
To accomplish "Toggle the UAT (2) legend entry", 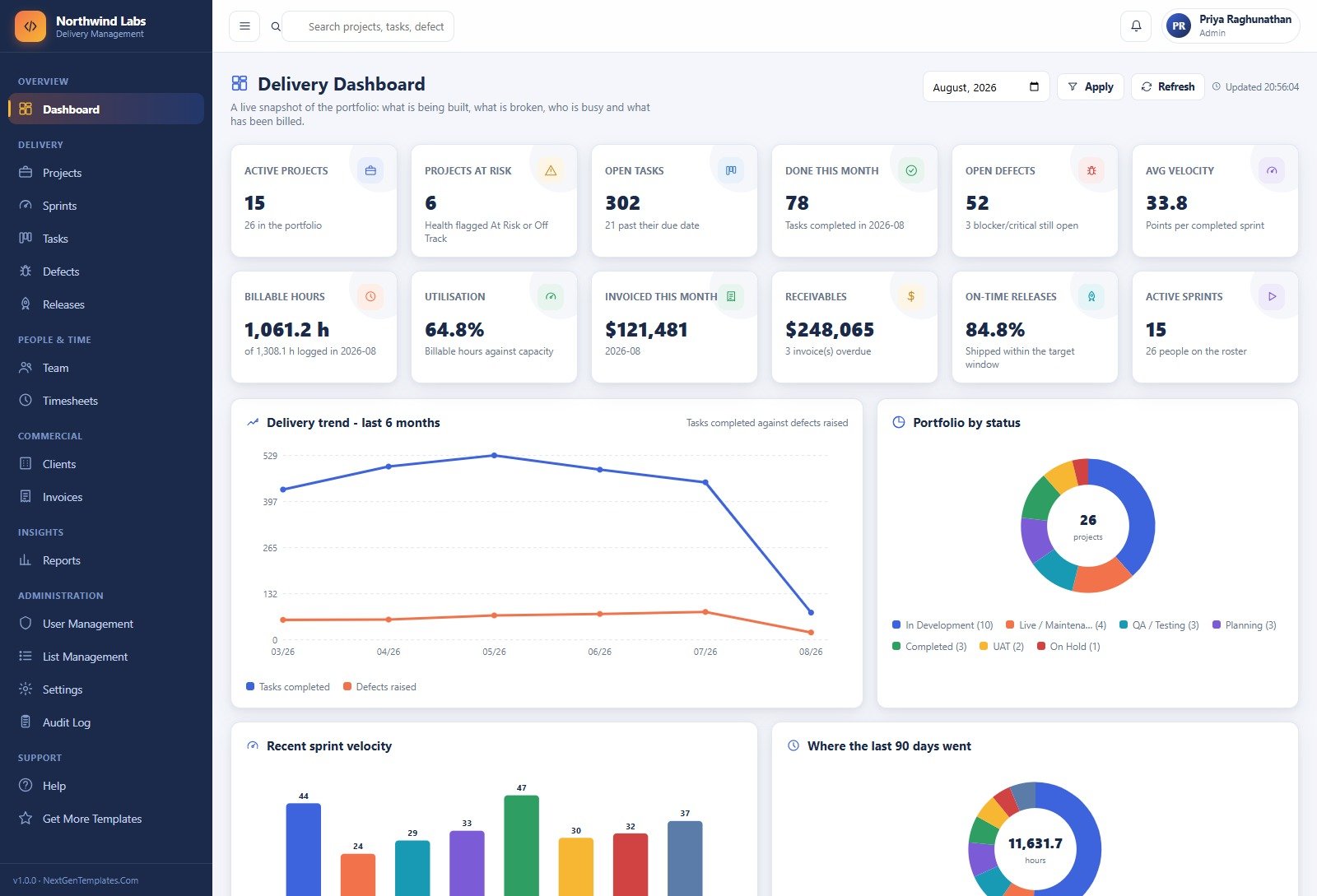I will (1001, 647).
